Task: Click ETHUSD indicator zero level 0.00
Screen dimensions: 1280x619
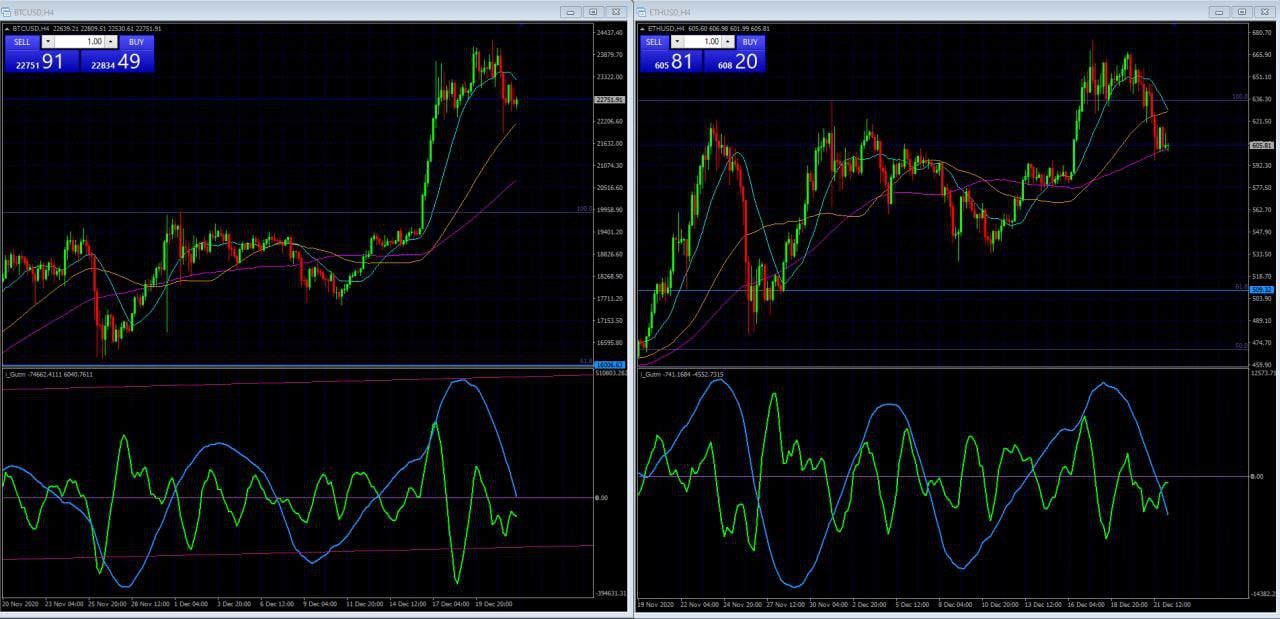Action: (1256, 476)
